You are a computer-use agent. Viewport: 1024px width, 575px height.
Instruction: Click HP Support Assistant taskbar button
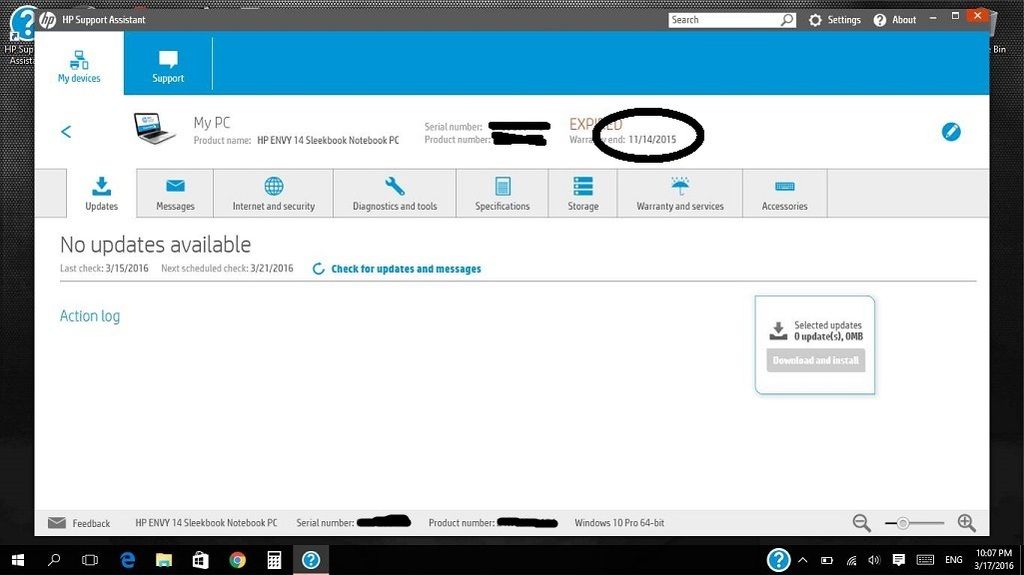click(x=311, y=560)
